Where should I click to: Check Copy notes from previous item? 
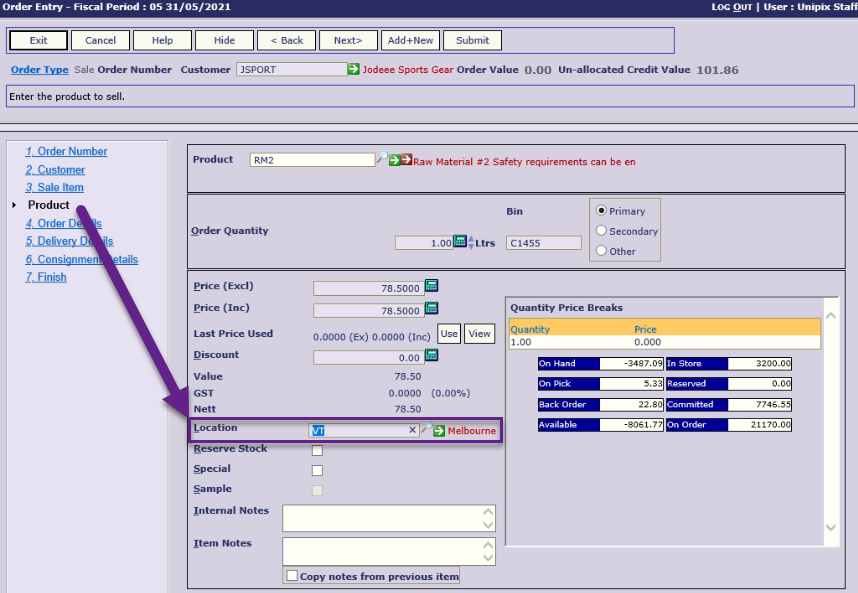click(292, 576)
